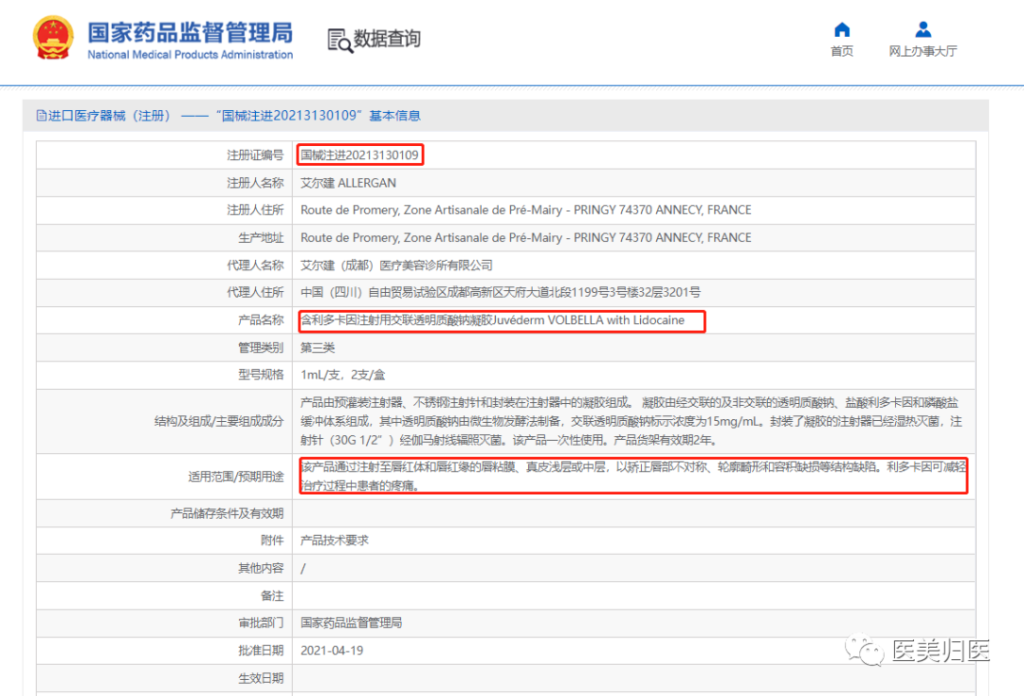
Task: Click the 注册人住所 address value
Action: point(526,210)
